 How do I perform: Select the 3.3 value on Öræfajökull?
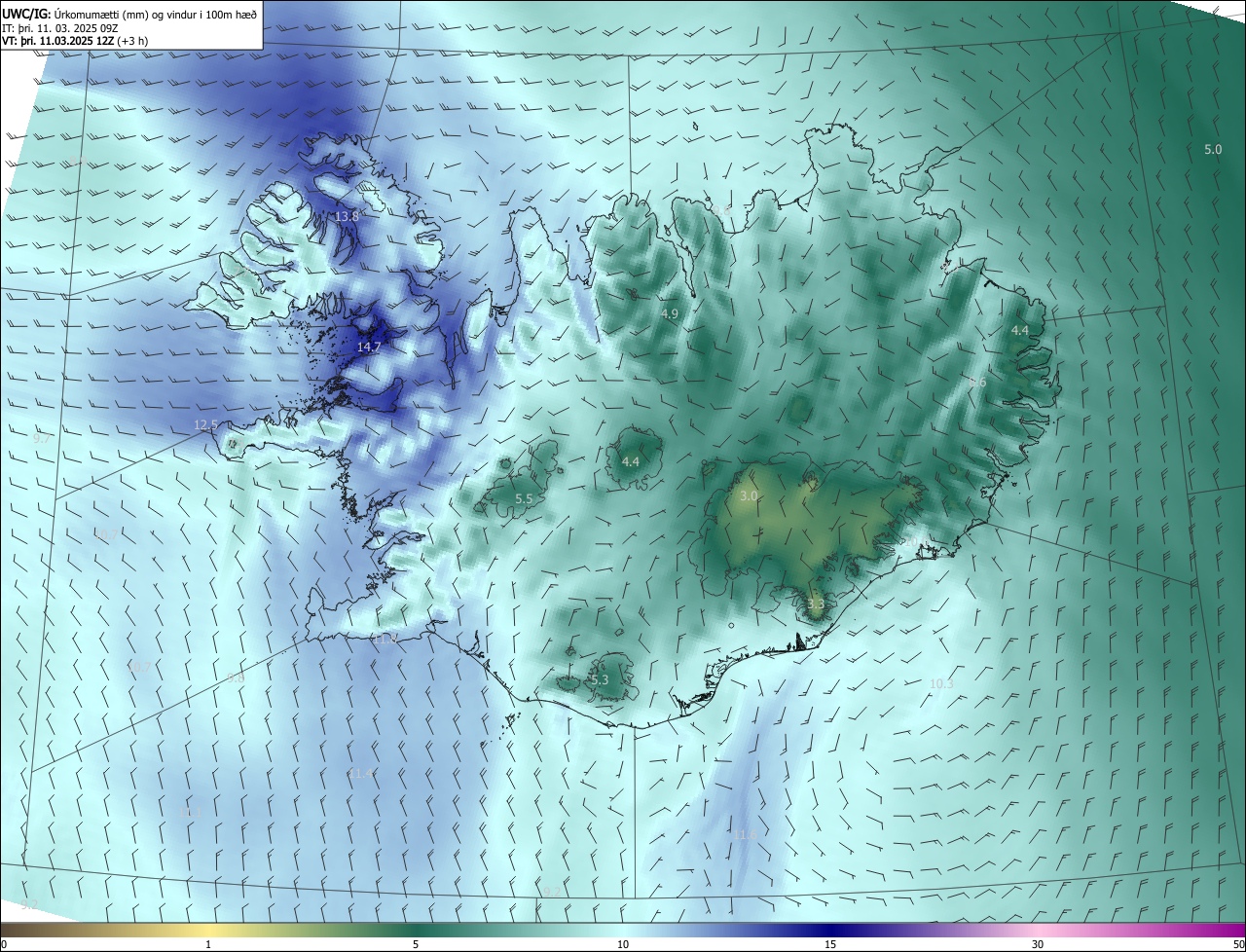pyautogui.click(x=816, y=604)
